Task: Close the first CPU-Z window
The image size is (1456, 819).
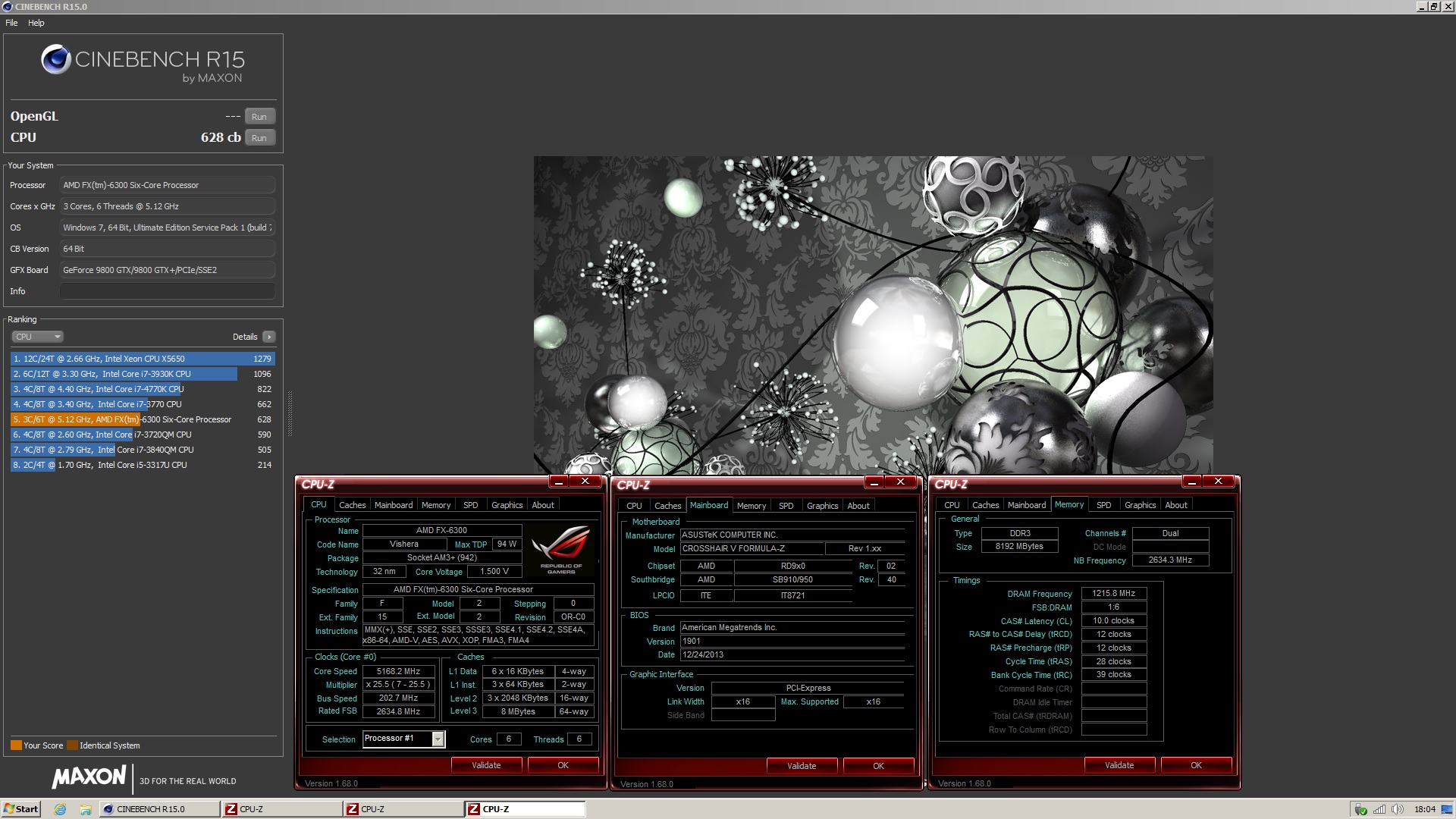Action: (x=585, y=482)
